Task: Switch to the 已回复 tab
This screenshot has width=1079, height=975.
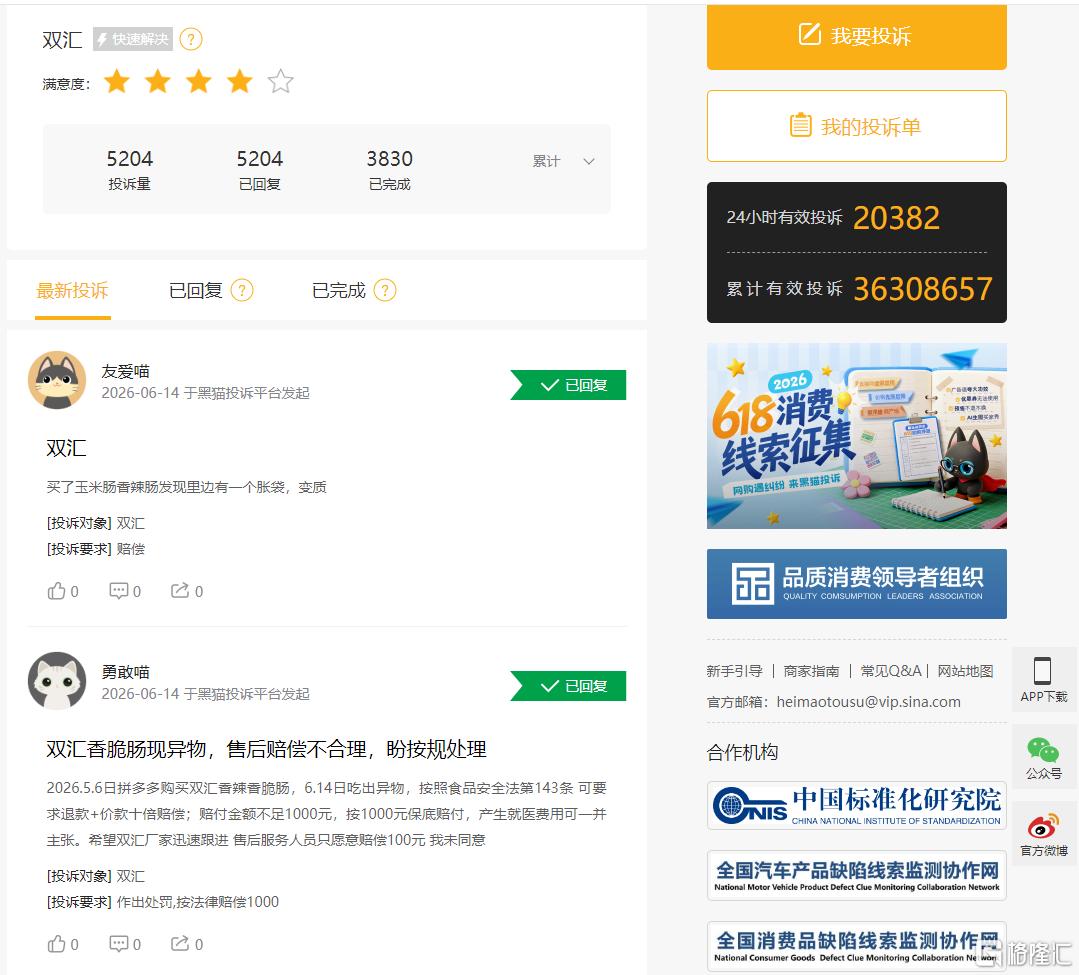Action: coord(195,290)
